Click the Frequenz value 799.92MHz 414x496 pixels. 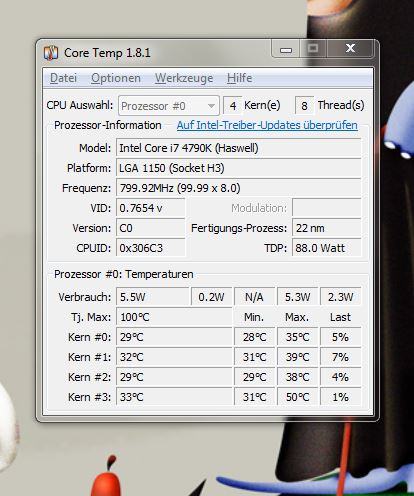point(239,188)
